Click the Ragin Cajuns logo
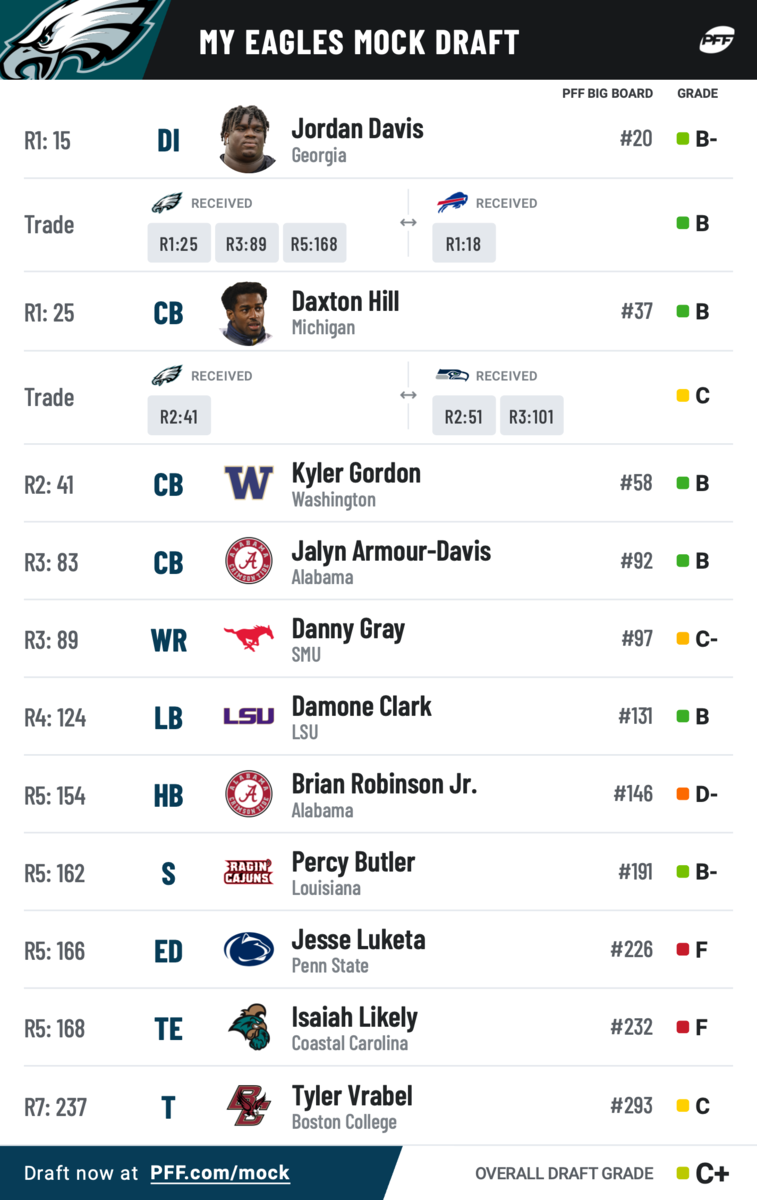The width and height of the screenshot is (757, 1200). pyautogui.click(x=248, y=872)
